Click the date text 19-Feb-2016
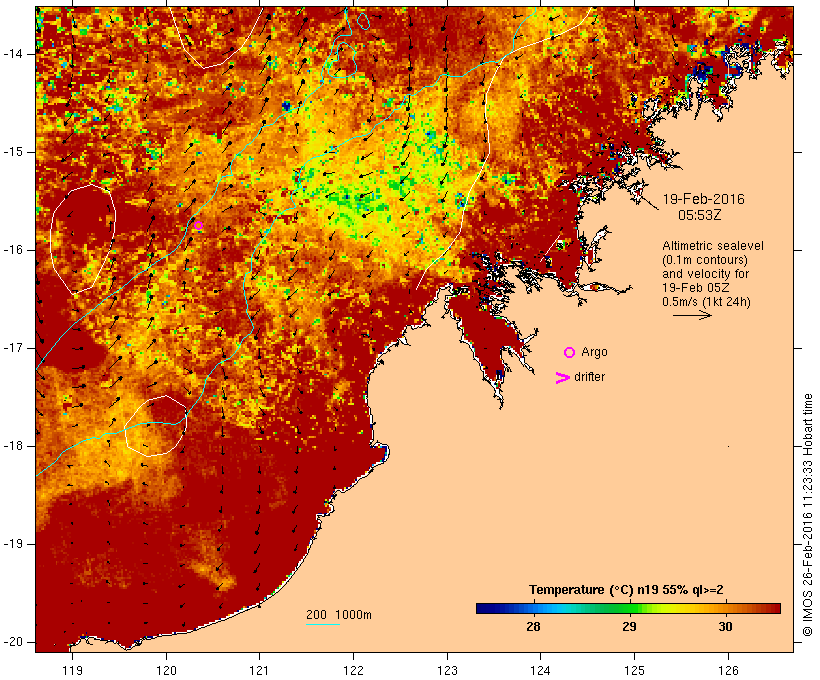The image size is (820, 680). pyautogui.click(x=703, y=199)
